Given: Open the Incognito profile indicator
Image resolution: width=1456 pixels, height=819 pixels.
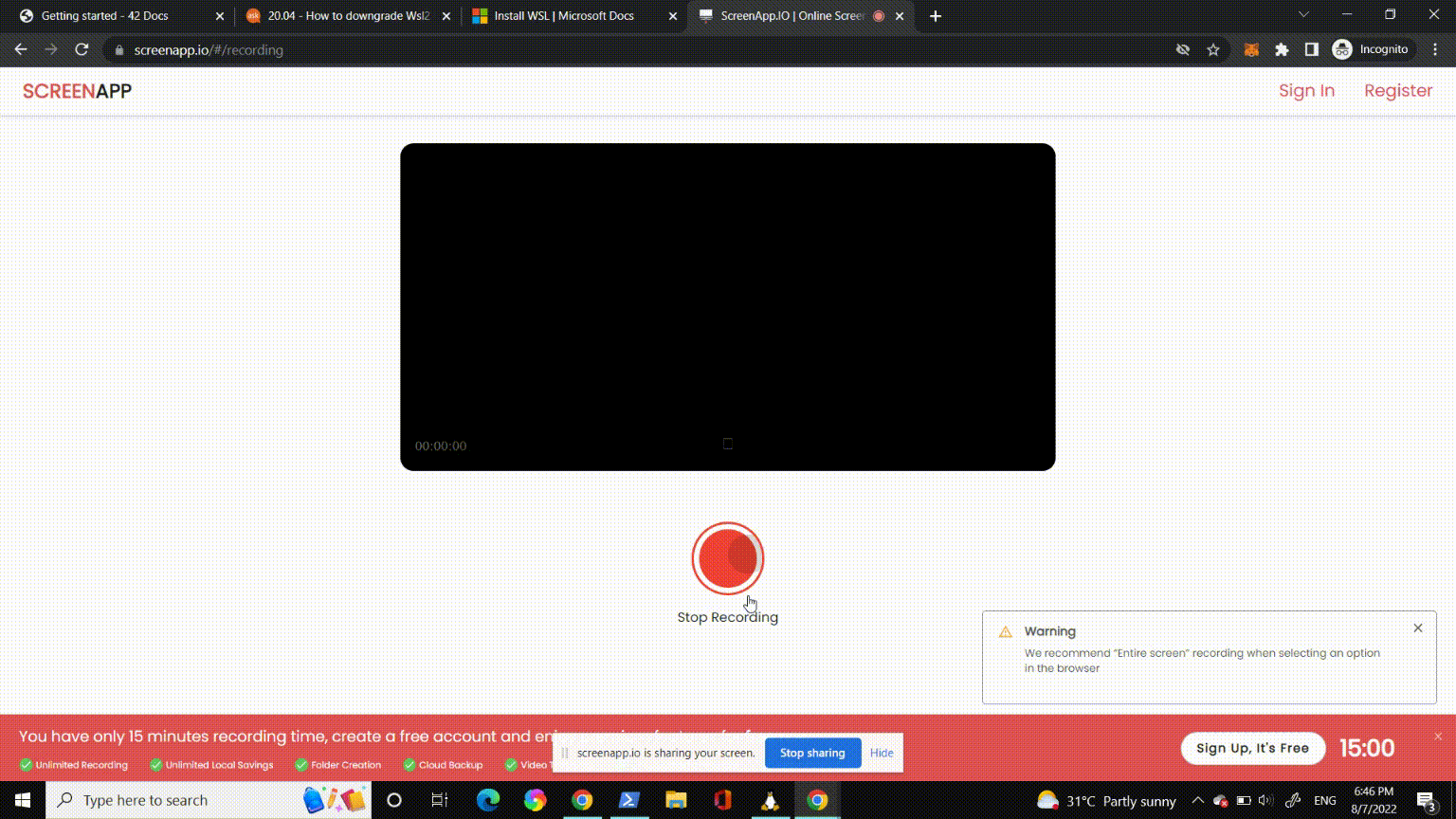Looking at the screenshot, I should [1371, 50].
